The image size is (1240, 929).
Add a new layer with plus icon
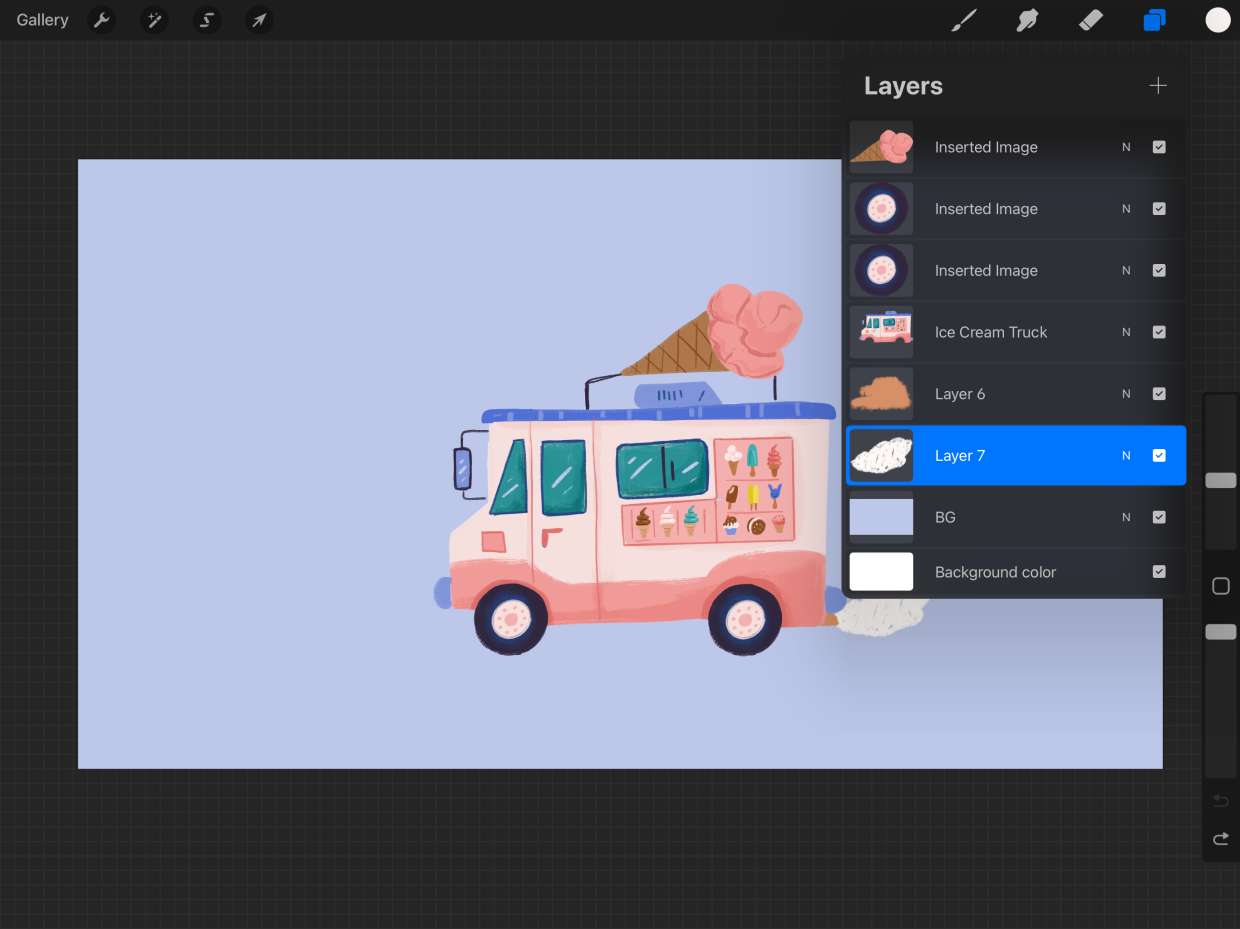coord(1158,86)
